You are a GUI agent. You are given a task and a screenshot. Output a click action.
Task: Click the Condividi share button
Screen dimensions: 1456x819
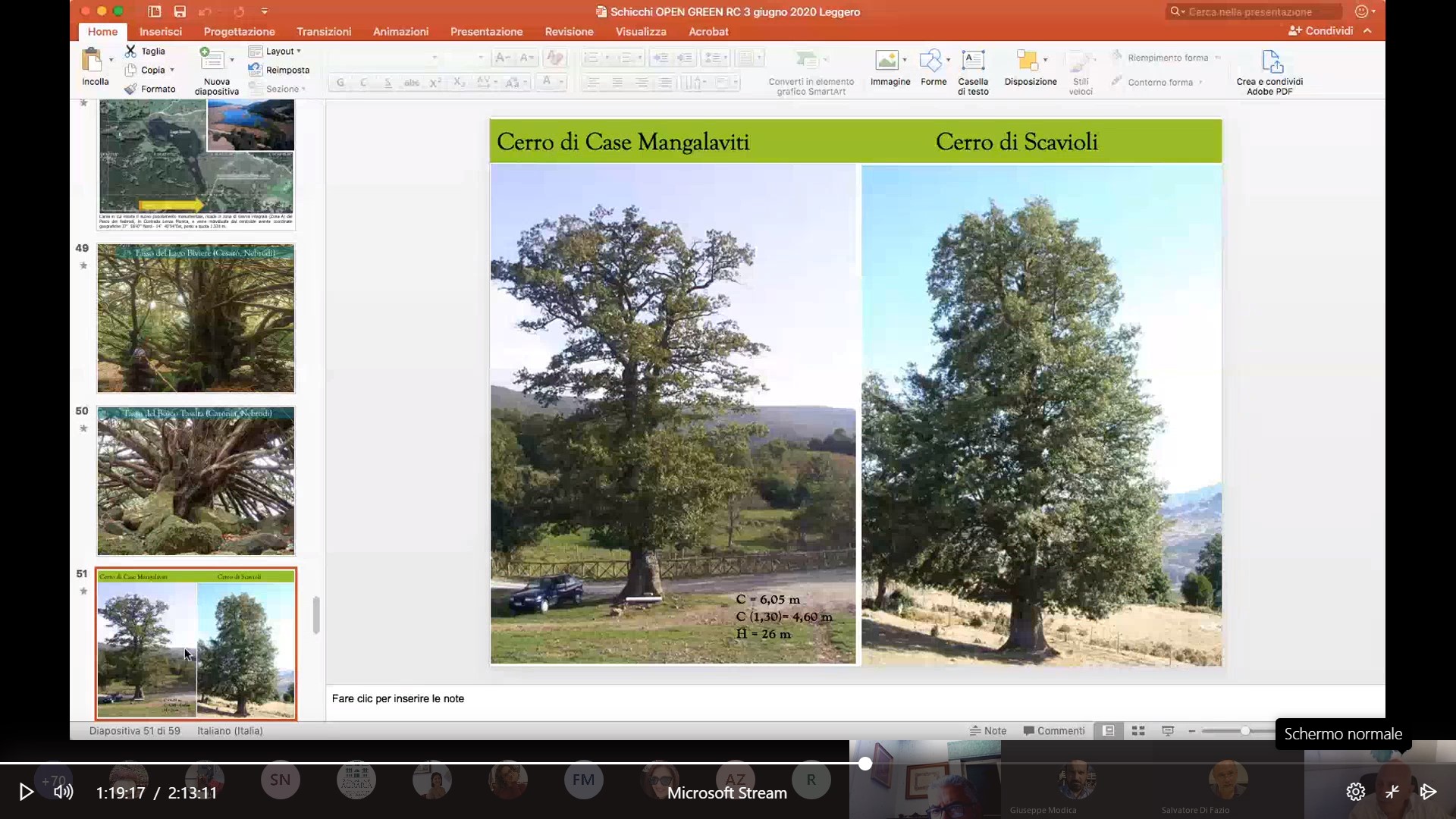(1321, 30)
